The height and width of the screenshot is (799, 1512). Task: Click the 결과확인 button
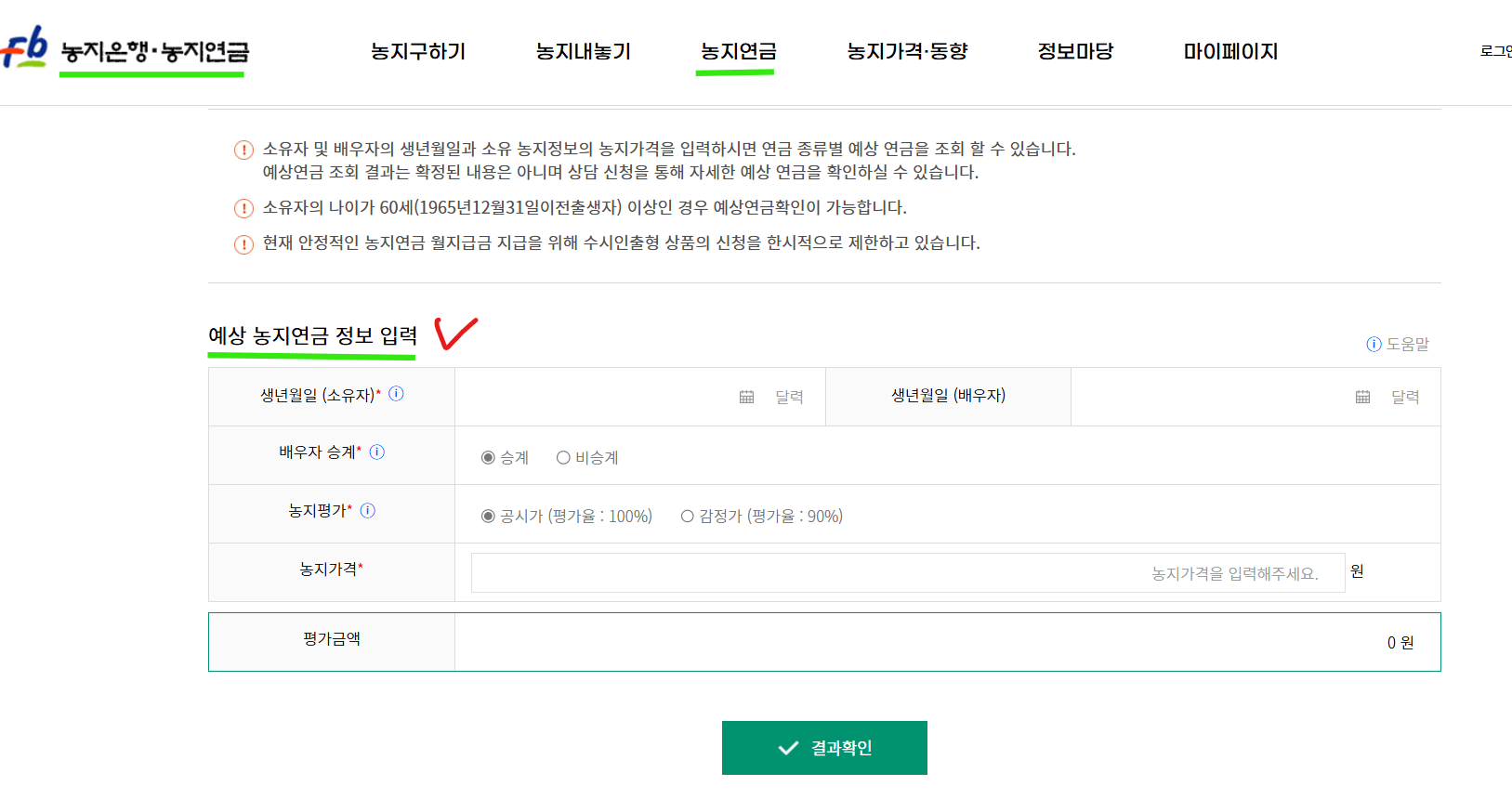click(x=824, y=748)
